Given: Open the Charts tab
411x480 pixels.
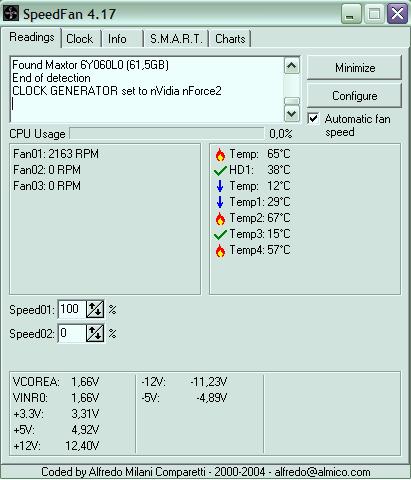Looking at the screenshot, I should 230,39.
